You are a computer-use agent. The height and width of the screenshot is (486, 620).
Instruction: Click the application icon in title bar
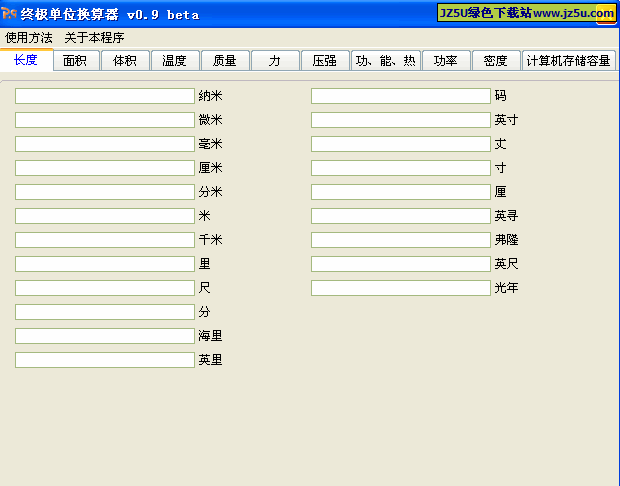pos(9,14)
